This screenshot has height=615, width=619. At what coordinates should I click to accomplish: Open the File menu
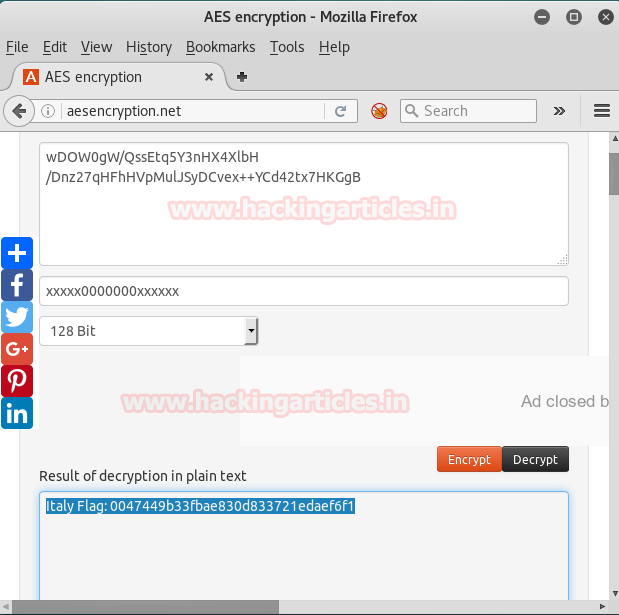coord(17,47)
